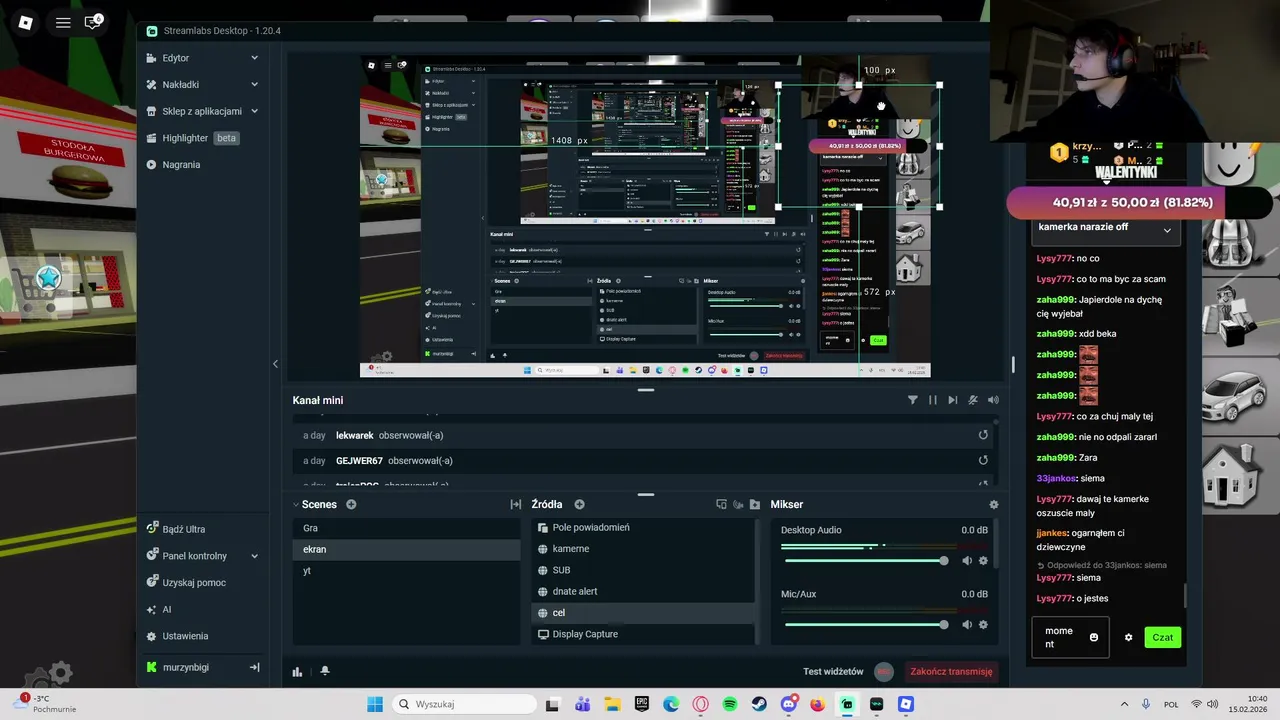Replay GEJWER67 follow alert
1280x720 pixels.
[x=983, y=461]
